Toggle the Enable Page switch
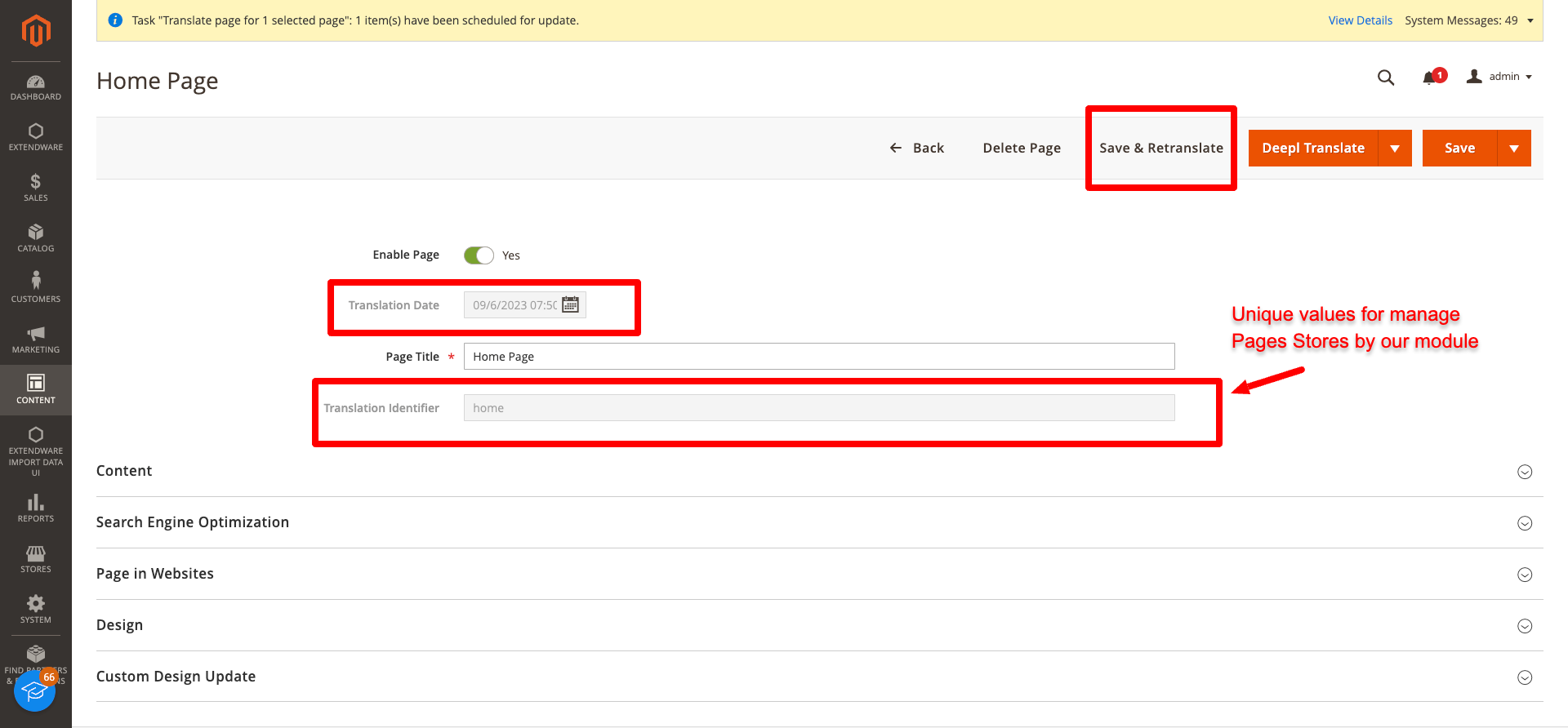Image resolution: width=1568 pixels, height=728 pixels. tap(479, 255)
